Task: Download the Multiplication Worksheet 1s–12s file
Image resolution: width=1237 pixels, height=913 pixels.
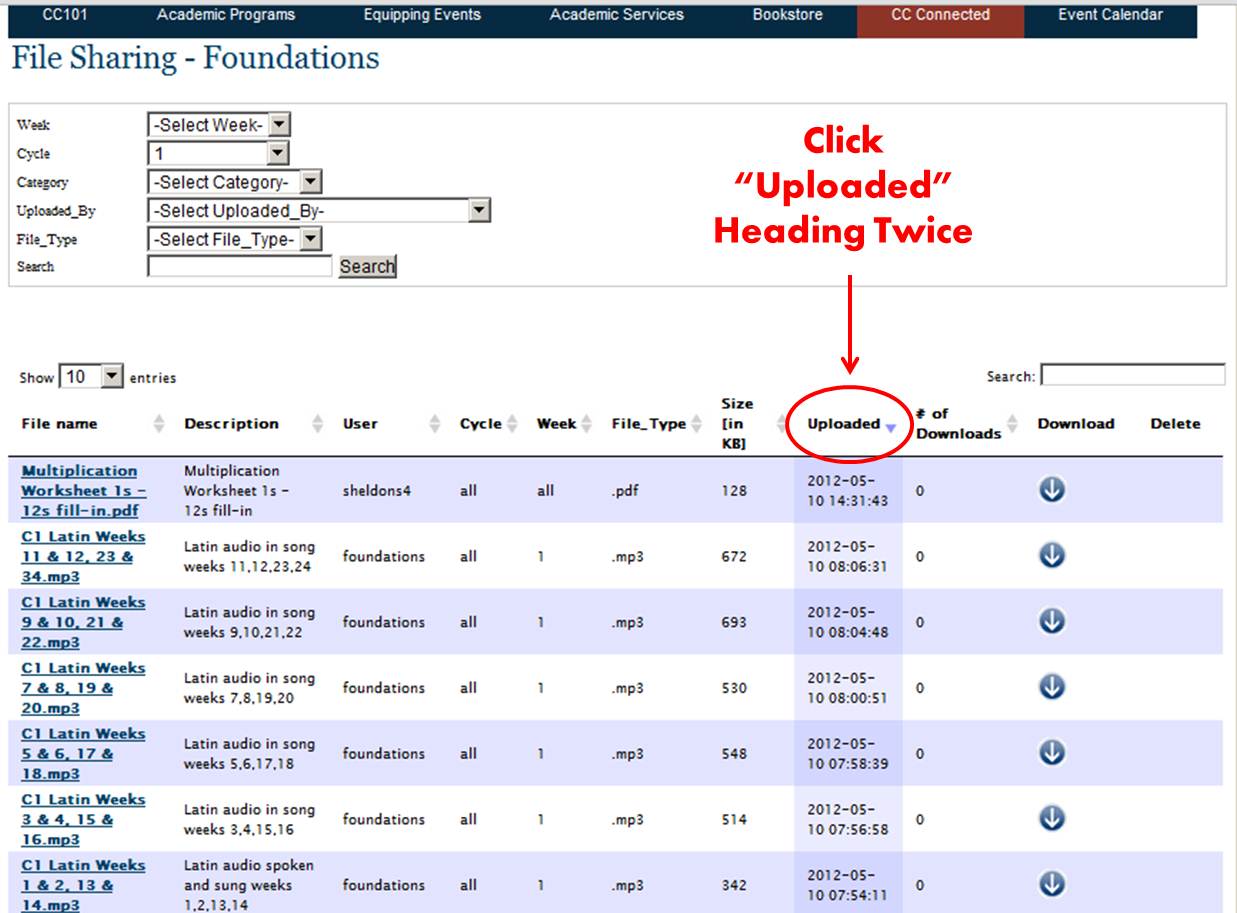Action: pos(1052,490)
